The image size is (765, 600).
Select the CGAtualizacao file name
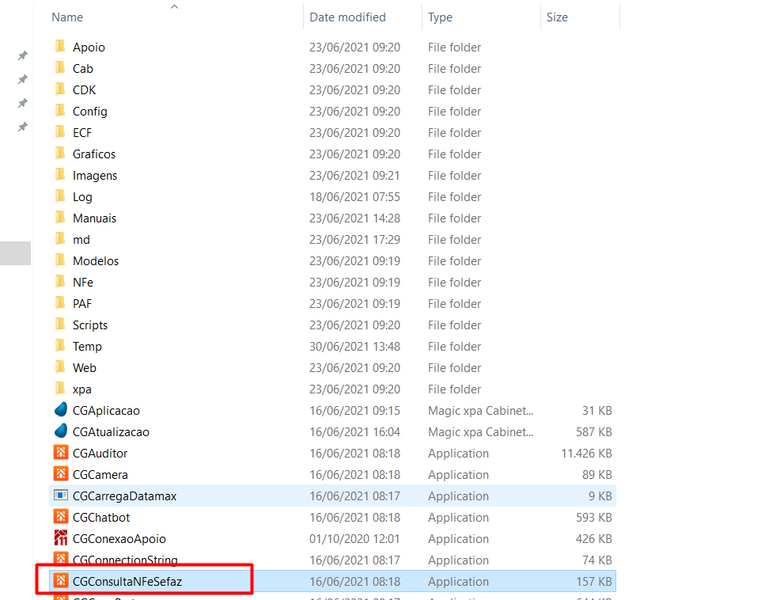[111, 432]
